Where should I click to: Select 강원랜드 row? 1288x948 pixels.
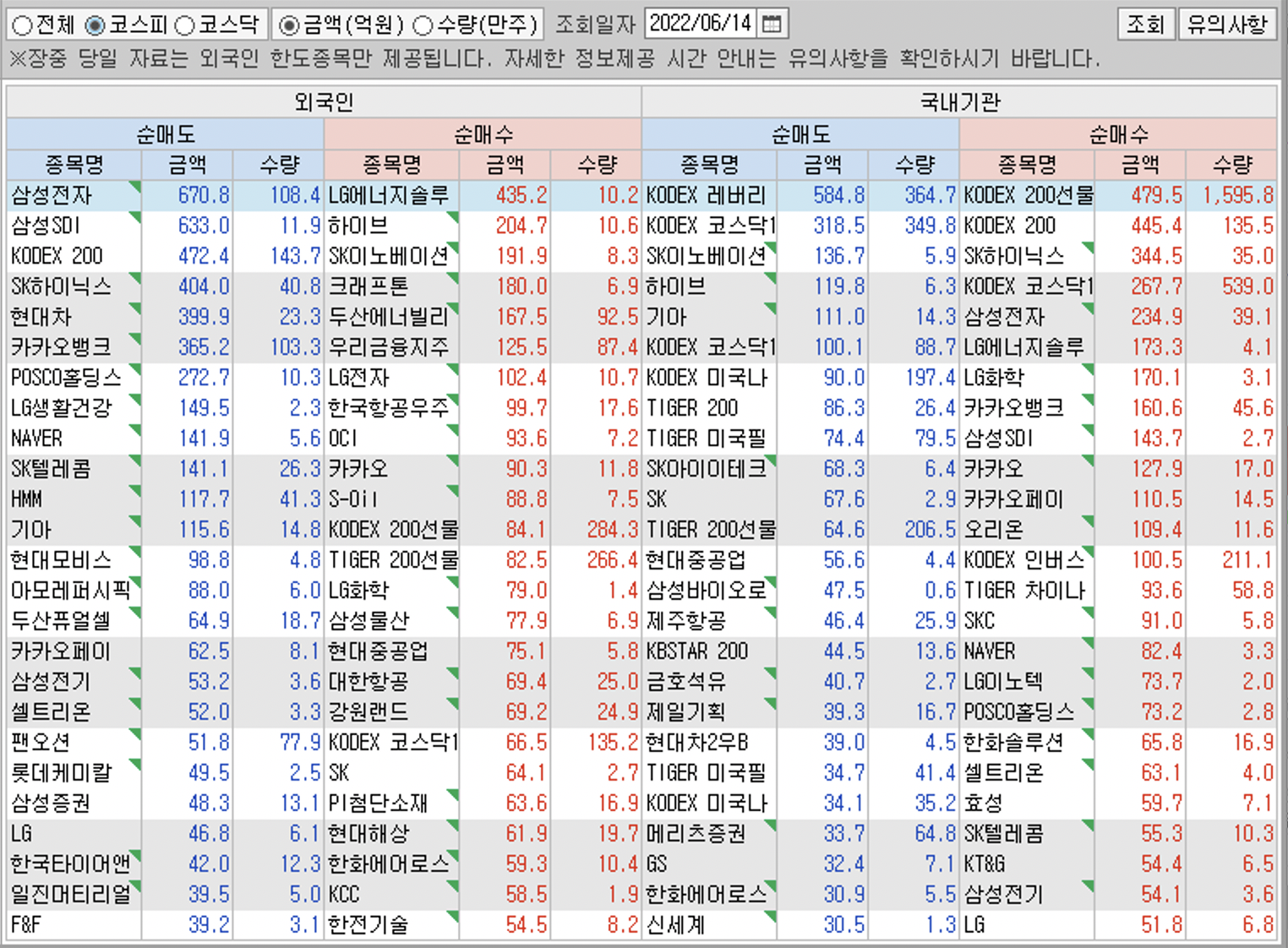pyautogui.click(x=391, y=712)
